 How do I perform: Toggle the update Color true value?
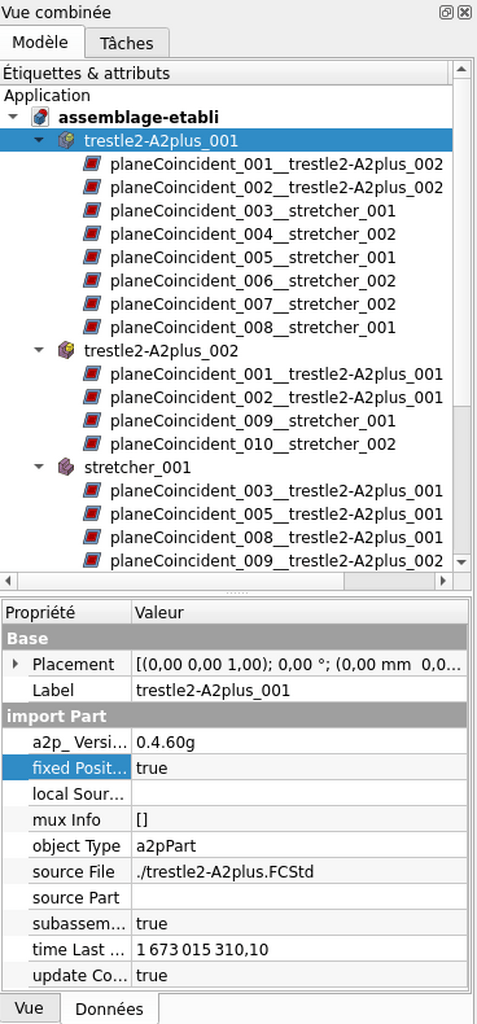point(299,975)
